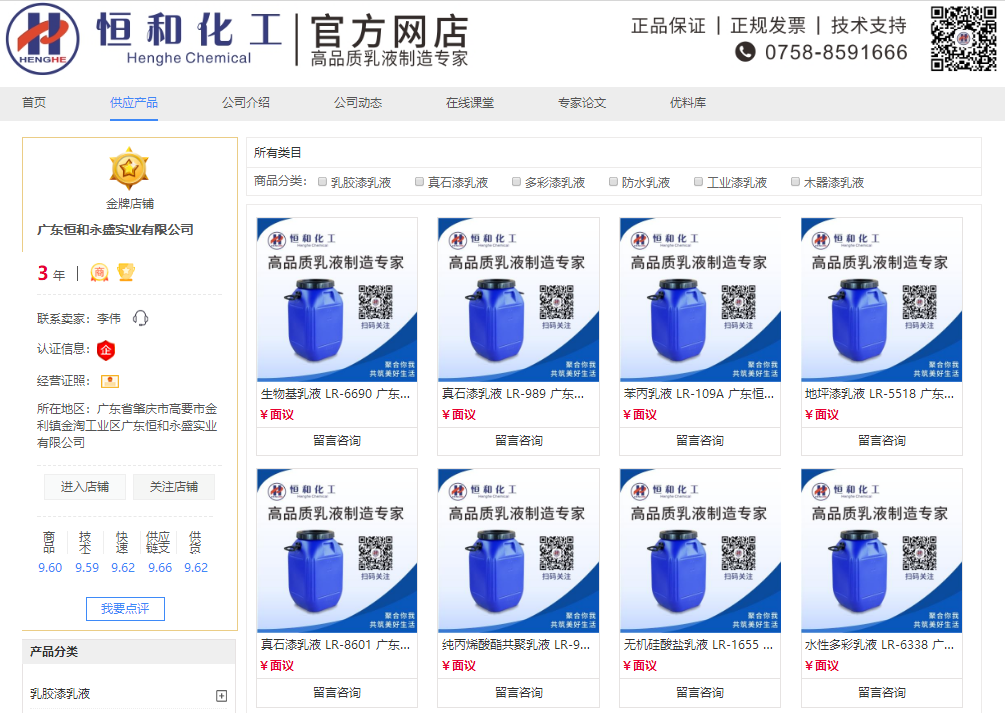Viewport: 1005px width, 713px height.
Task: Open the business license icon
Action: [x=110, y=381]
